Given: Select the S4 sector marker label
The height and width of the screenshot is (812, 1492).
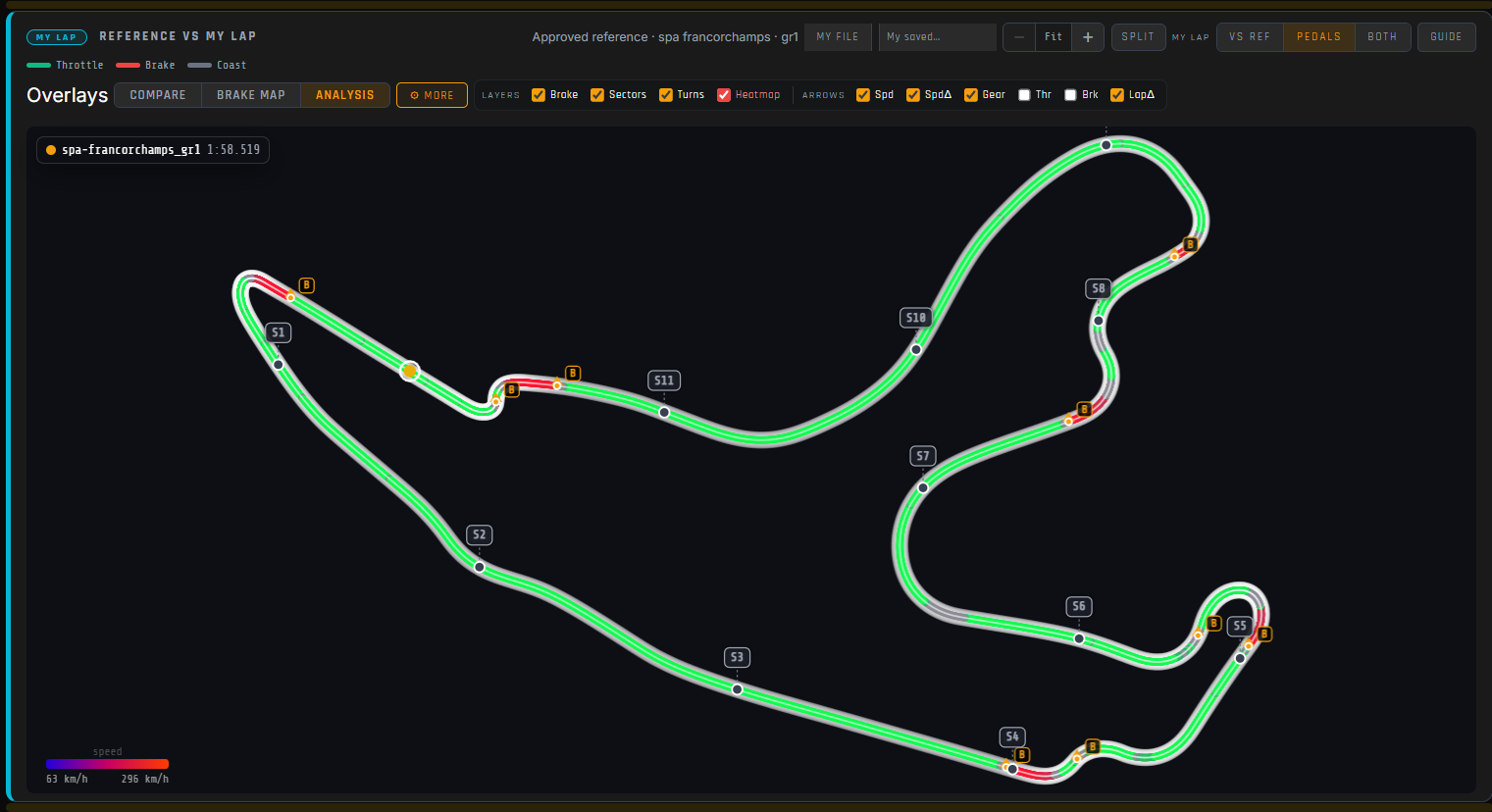Looking at the screenshot, I should pos(1012,736).
